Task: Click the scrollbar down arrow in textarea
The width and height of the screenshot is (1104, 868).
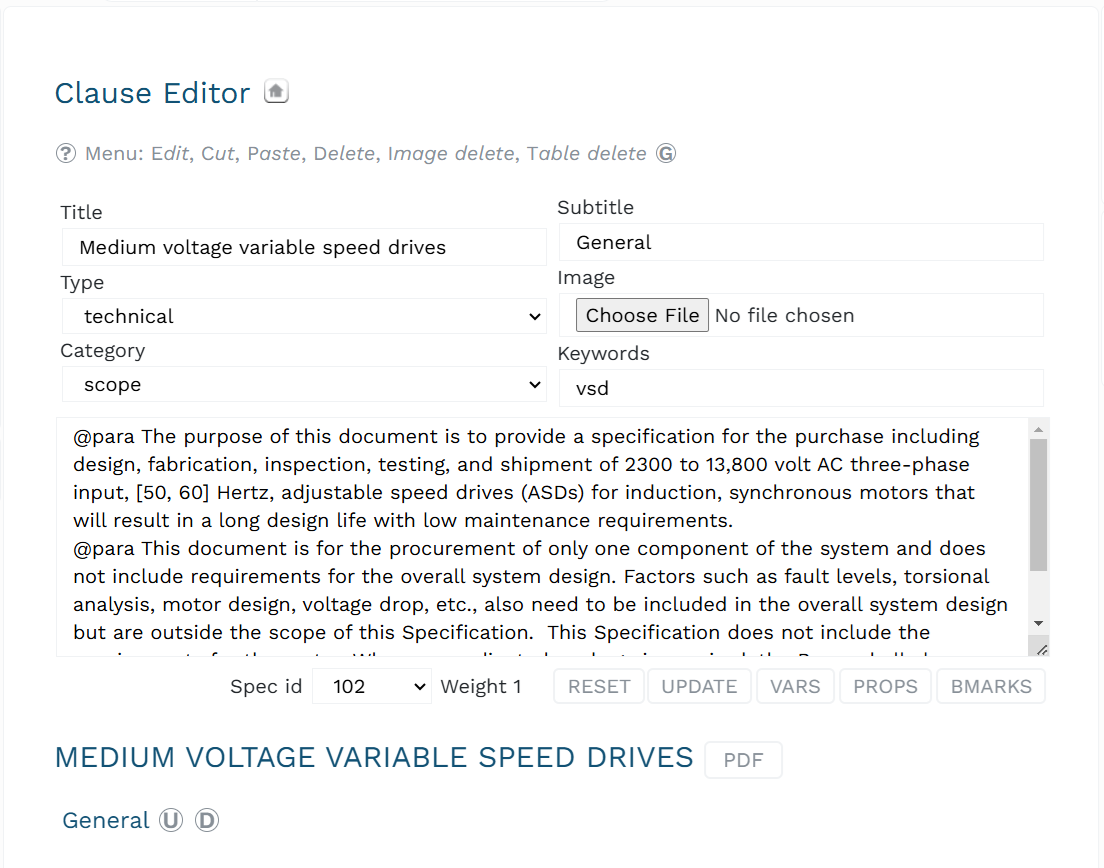Action: (1039, 624)
